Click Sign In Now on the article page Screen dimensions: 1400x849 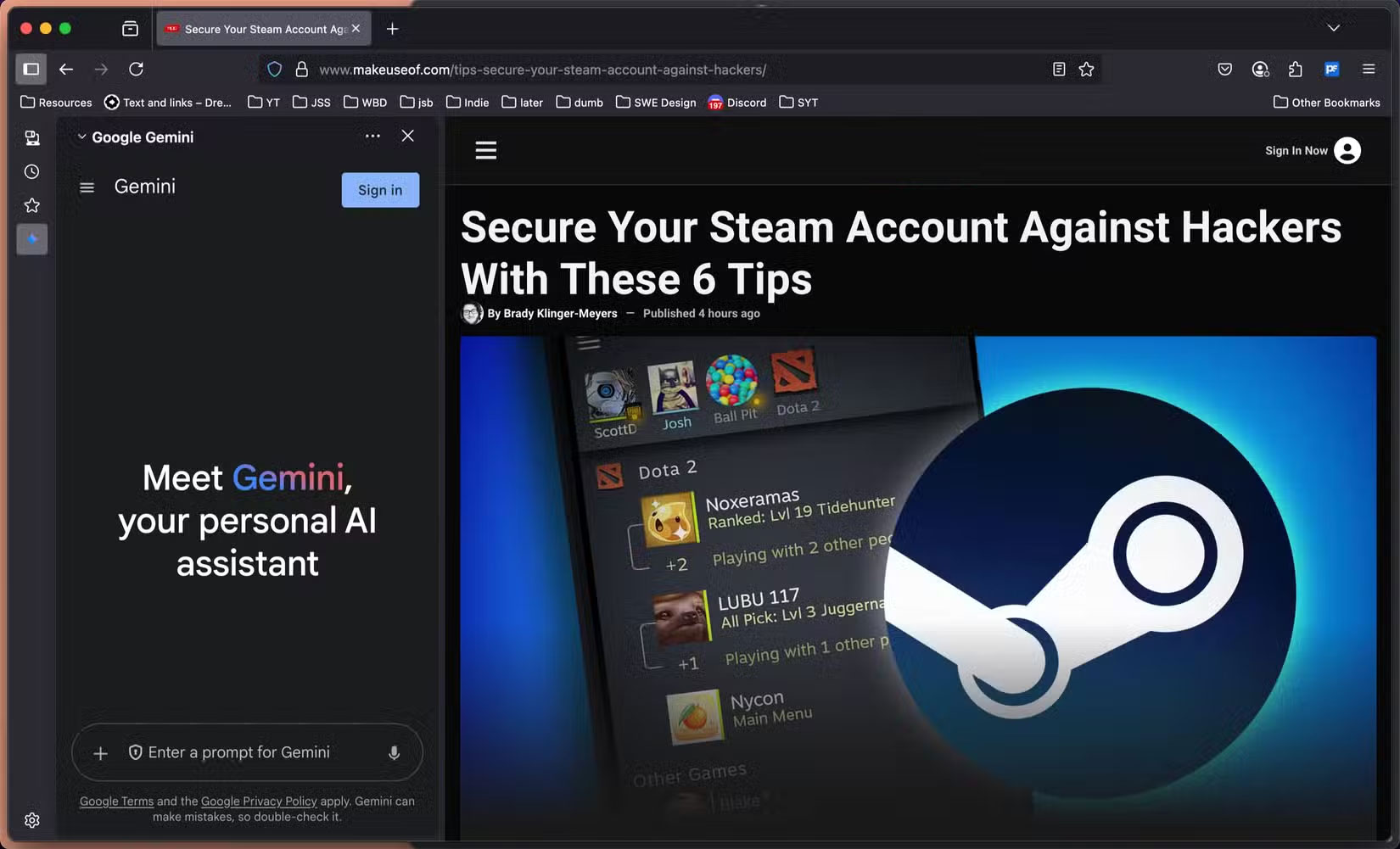(x=1296, y=150)
